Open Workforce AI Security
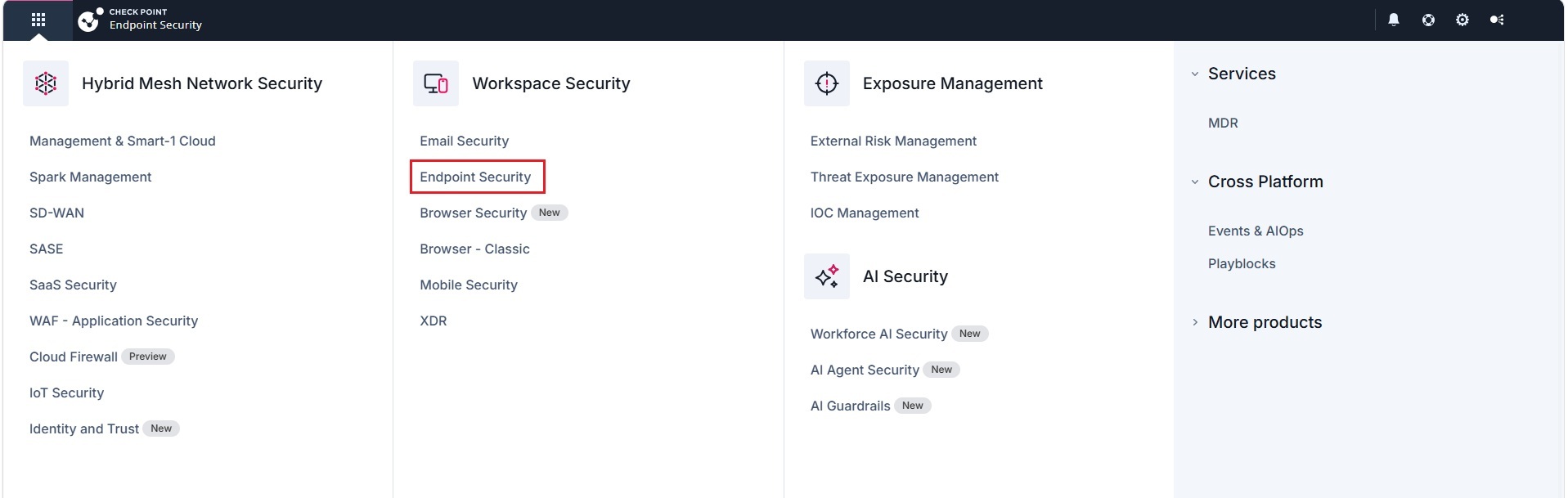 point(878,334)
